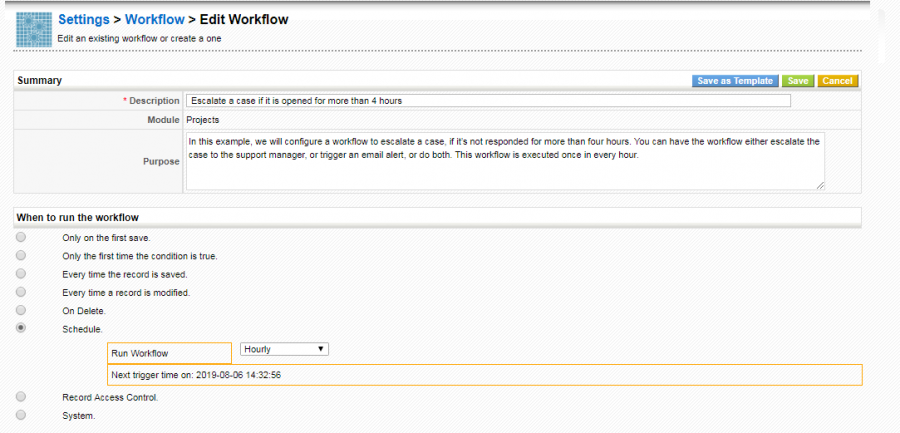This screenshot has height=433, width=900.
Task: Choose 'Record Access Control' radio option
Action: pos(21,397)
